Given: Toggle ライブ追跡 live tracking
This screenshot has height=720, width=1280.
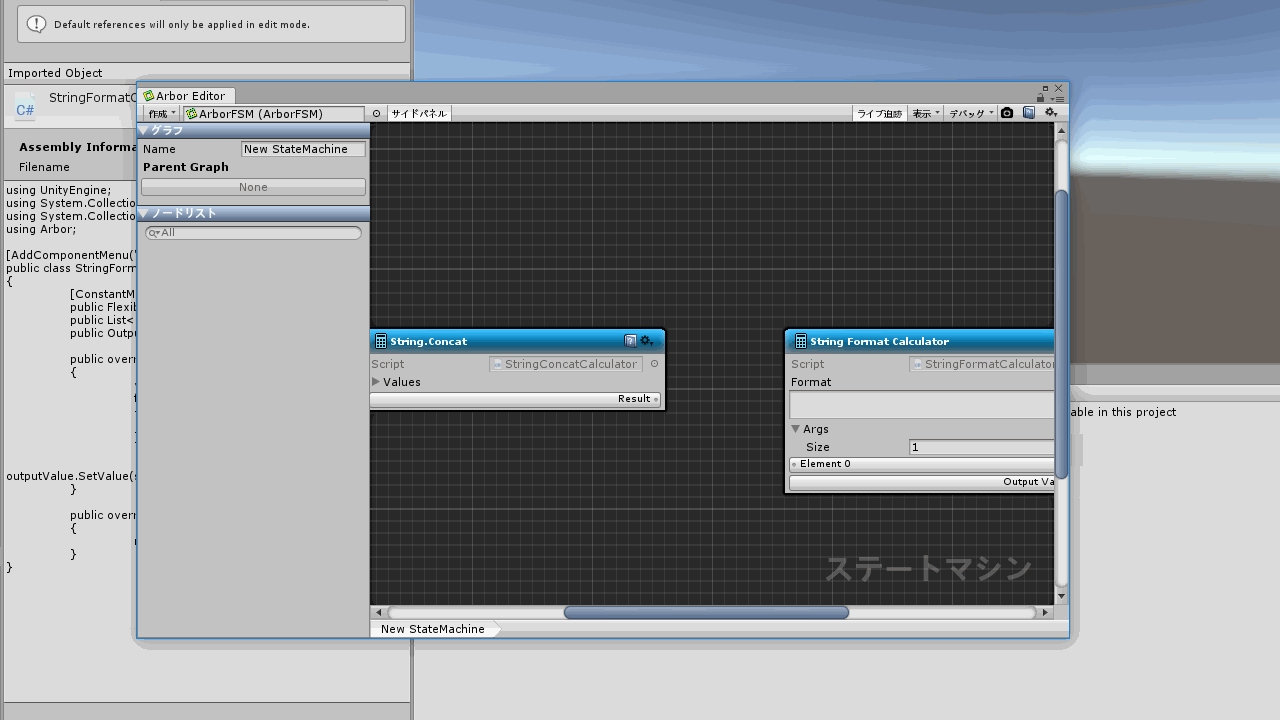Looking at the screenshot, I should click(x=879, y=114).
